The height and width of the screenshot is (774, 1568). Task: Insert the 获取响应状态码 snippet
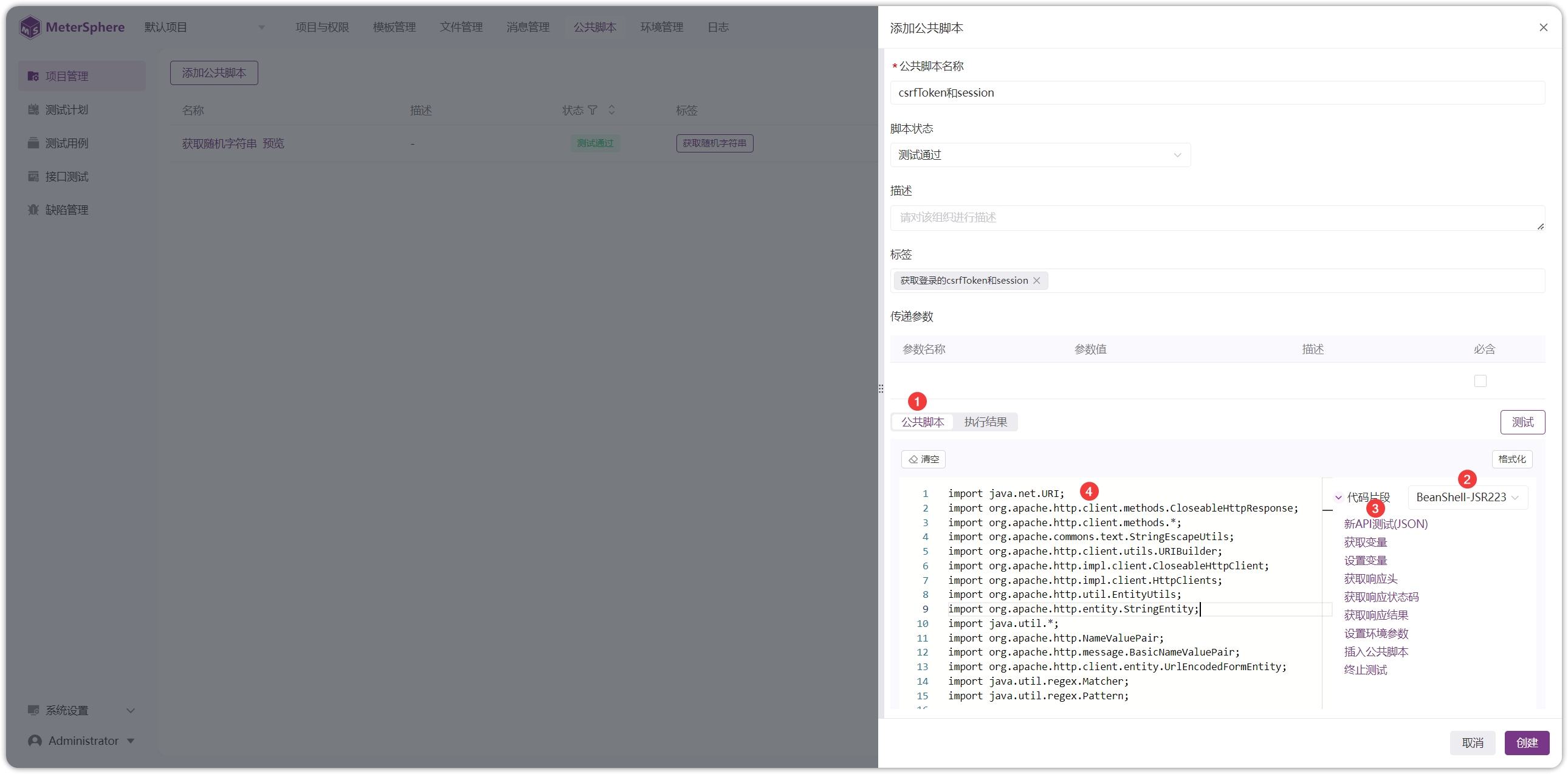pyautogui.click(x=1381, y=597)
